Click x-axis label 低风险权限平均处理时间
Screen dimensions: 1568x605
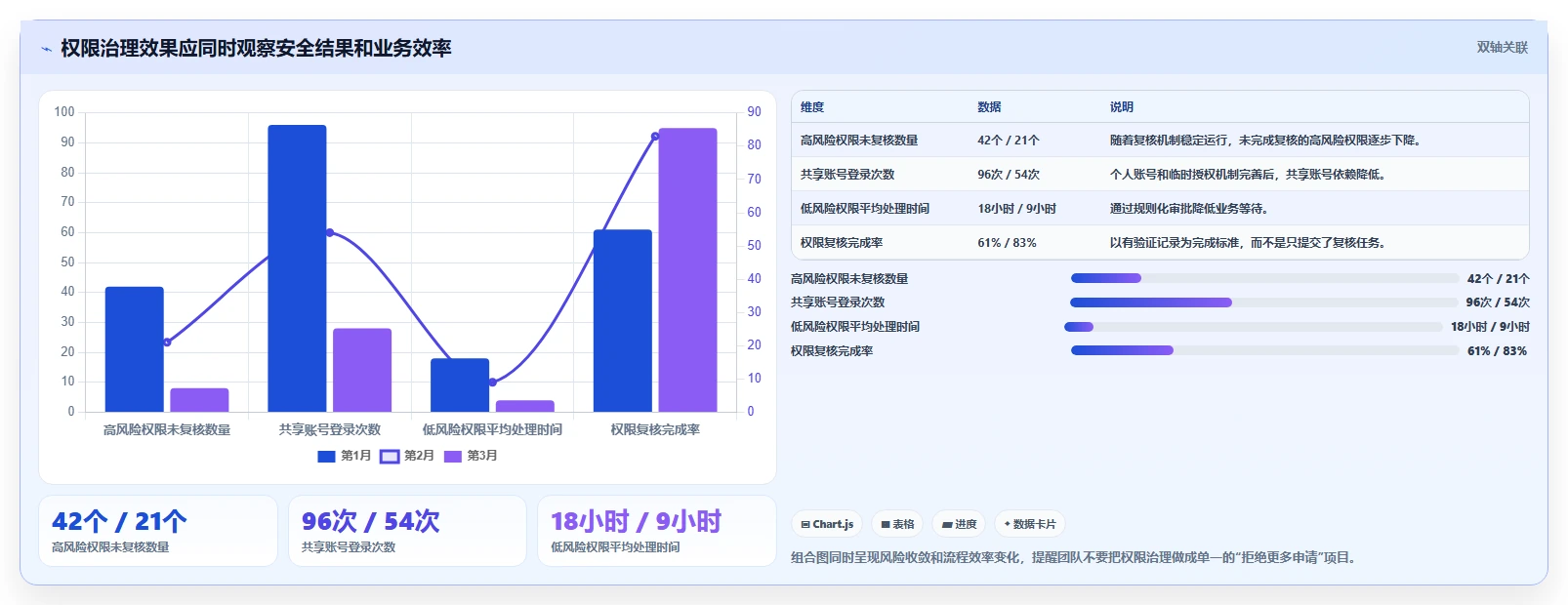[492, 429]
